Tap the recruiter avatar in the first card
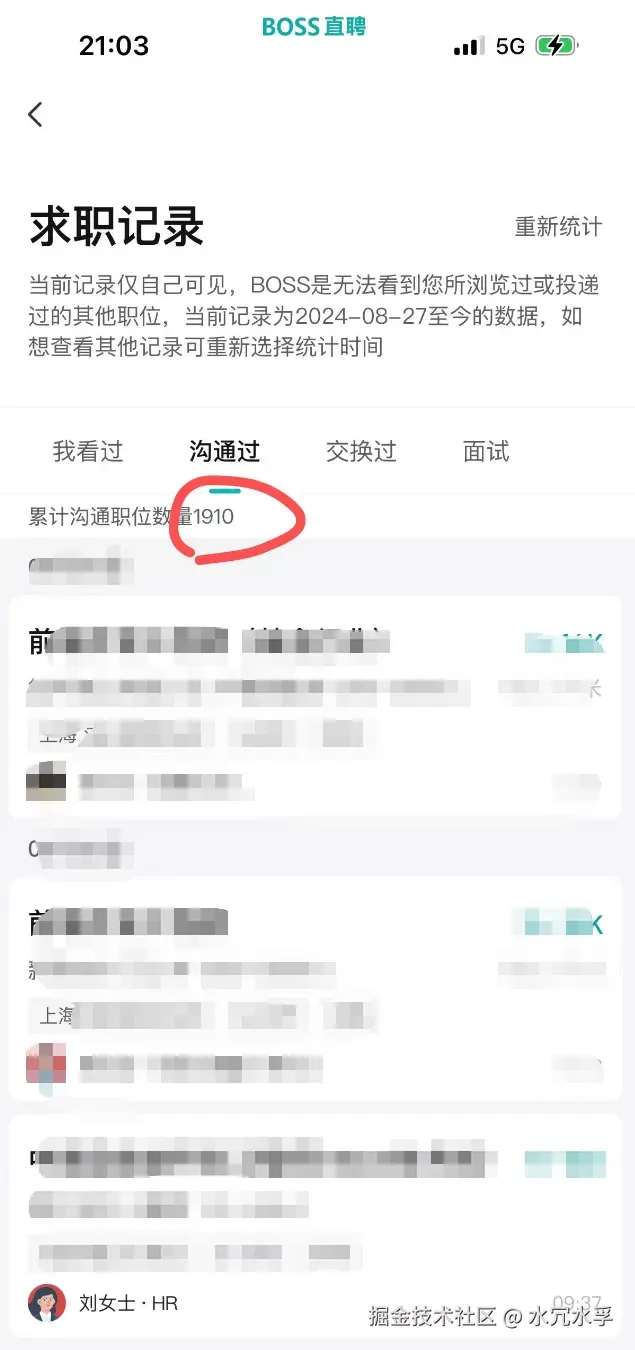This screenshot has height=1350, width=635. [46, 782]
